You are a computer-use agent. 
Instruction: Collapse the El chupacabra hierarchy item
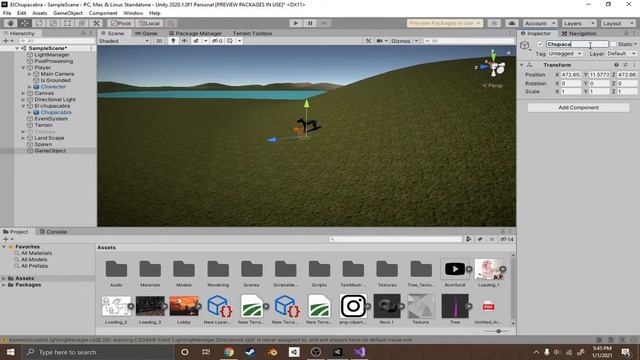[x=23, y=106]
